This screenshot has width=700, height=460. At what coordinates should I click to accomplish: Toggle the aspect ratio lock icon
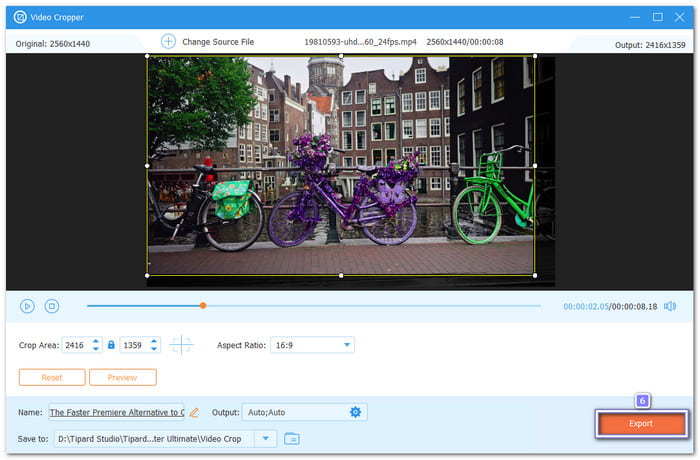111,345
